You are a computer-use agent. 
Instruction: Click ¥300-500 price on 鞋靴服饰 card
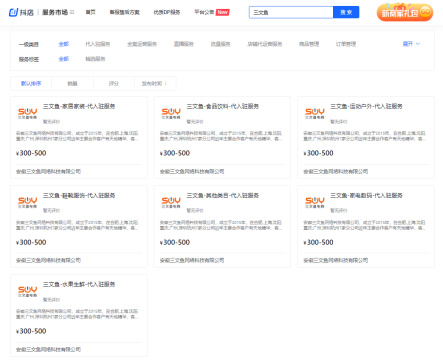coord(31,242)
